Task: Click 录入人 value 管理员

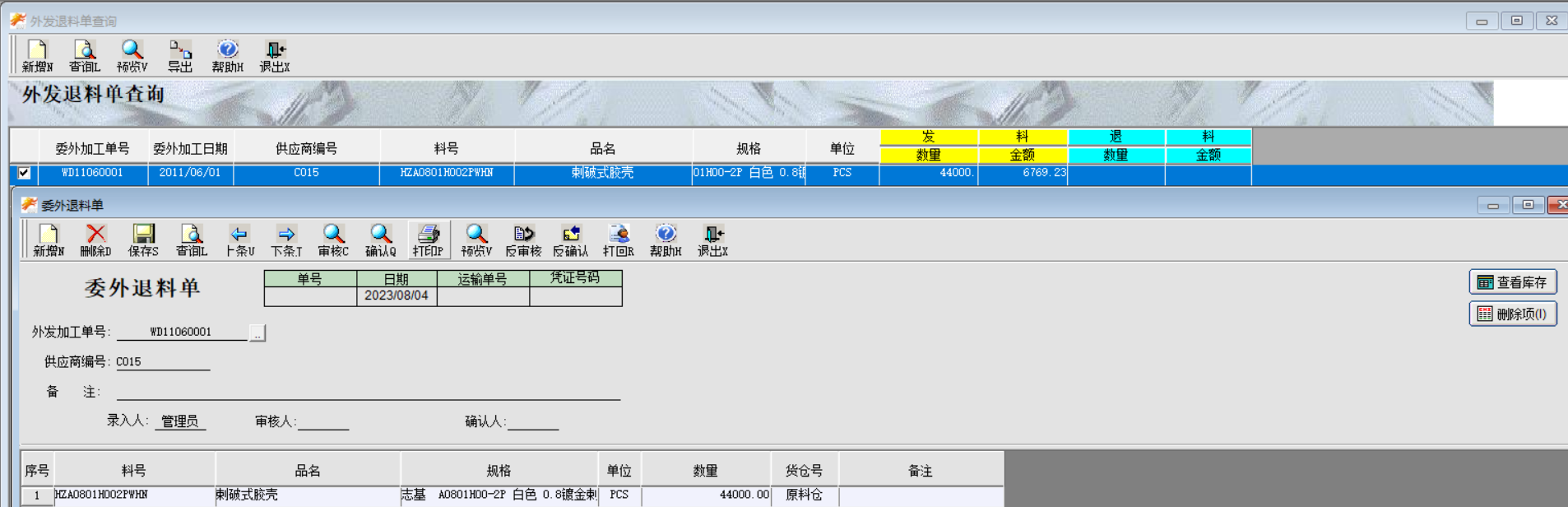Action: (x=179, y=421)
